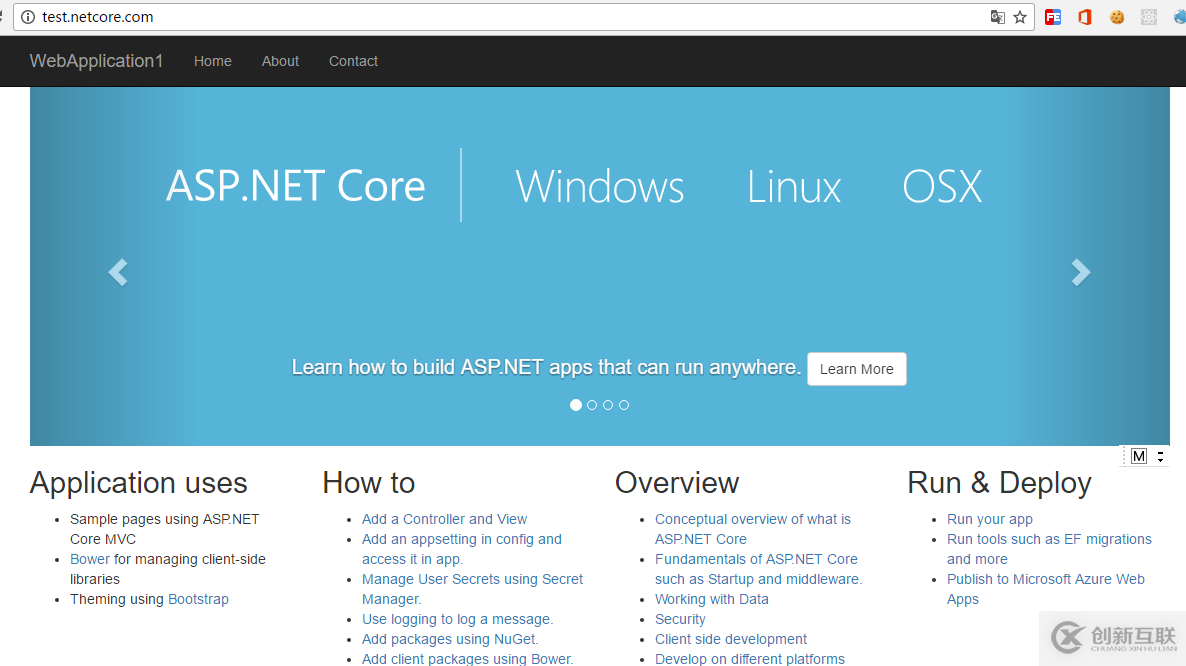
Task: Click the Linux text in banner
Action: [x=794, y=187]
